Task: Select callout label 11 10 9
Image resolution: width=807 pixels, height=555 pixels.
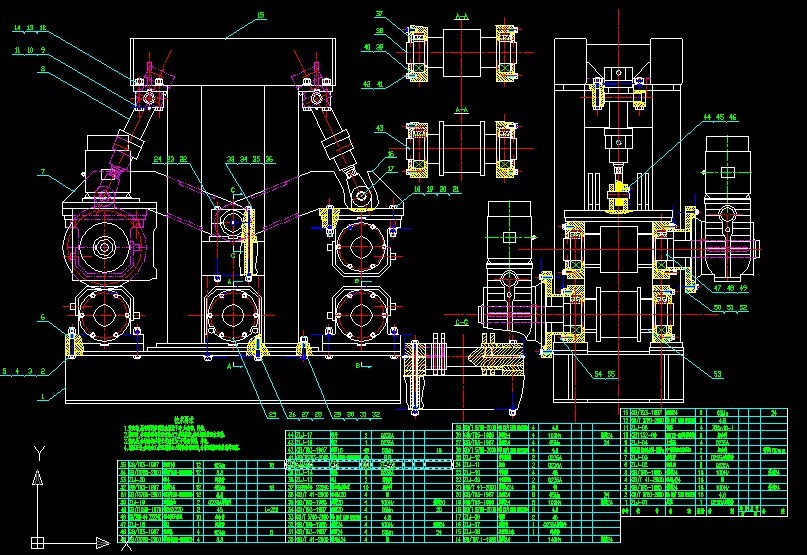Action: [x=30, y=49]
